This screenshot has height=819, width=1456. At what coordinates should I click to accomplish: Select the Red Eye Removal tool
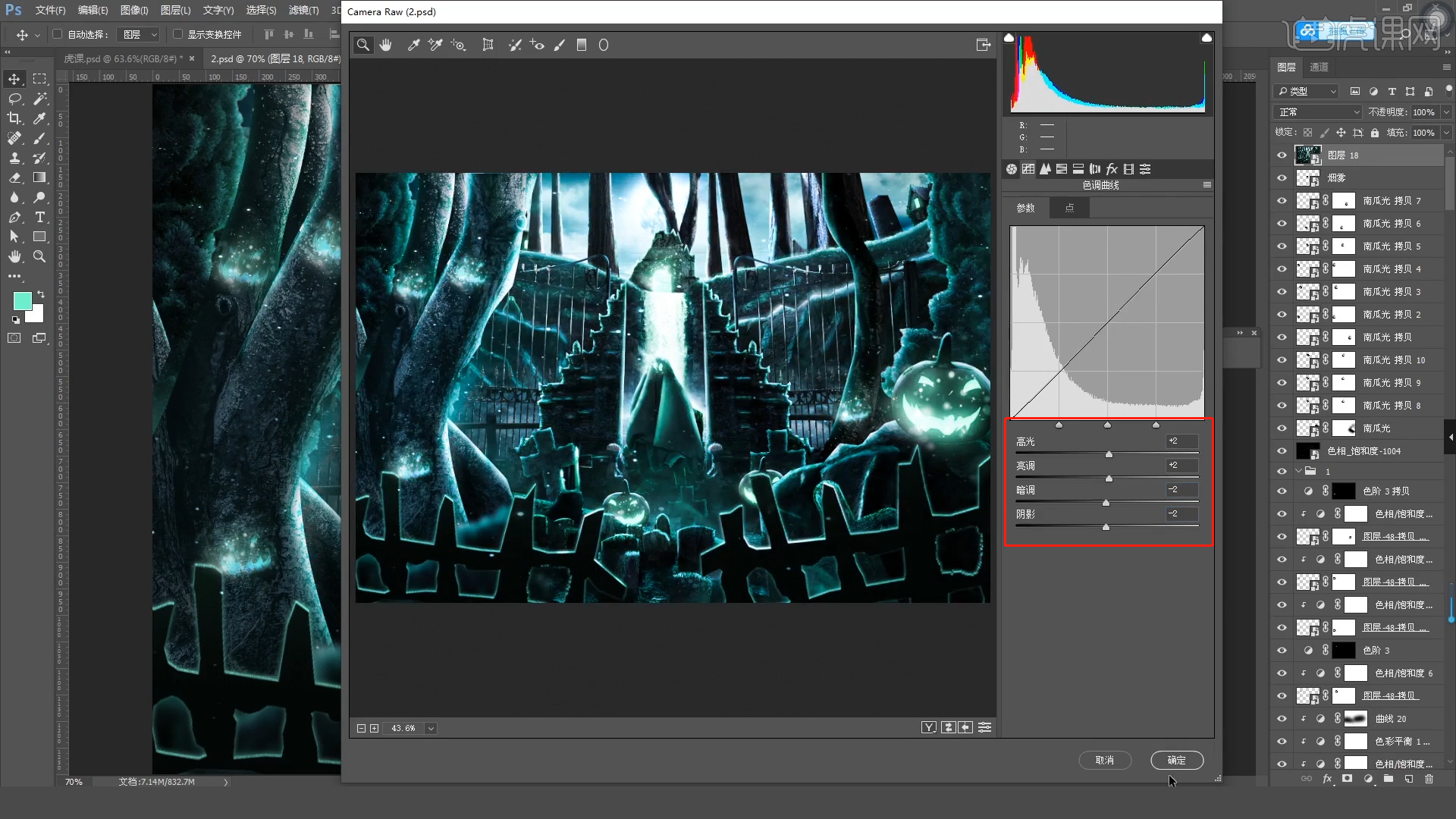(537, 45)
